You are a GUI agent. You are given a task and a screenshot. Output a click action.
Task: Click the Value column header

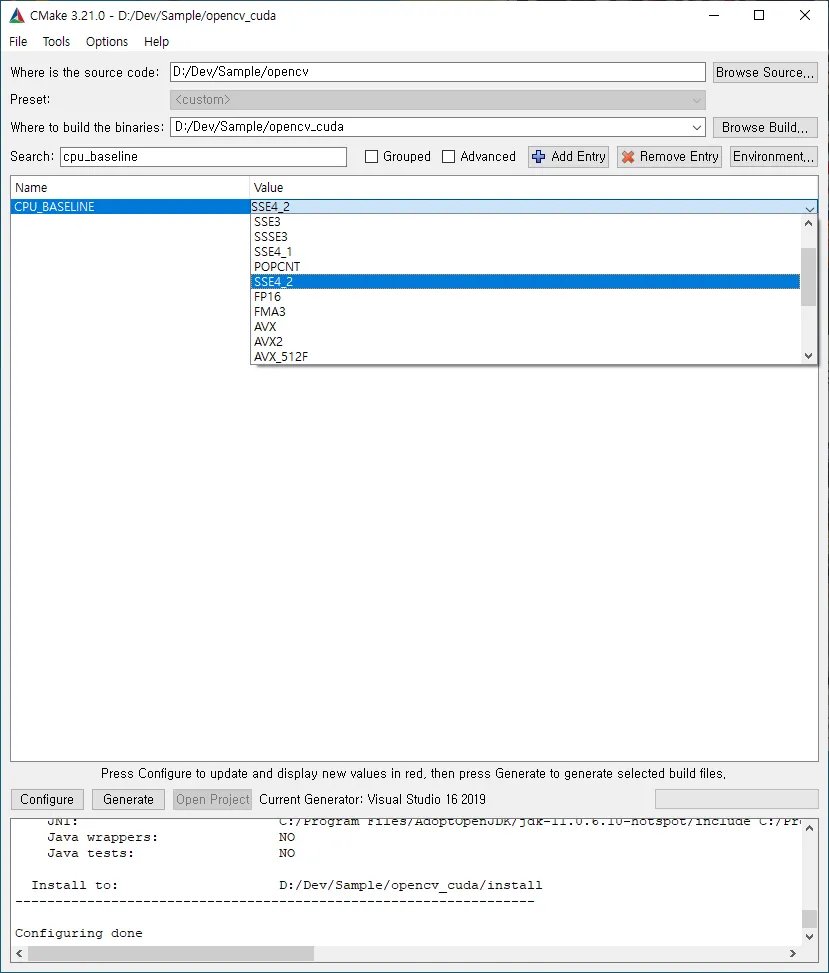534,187
